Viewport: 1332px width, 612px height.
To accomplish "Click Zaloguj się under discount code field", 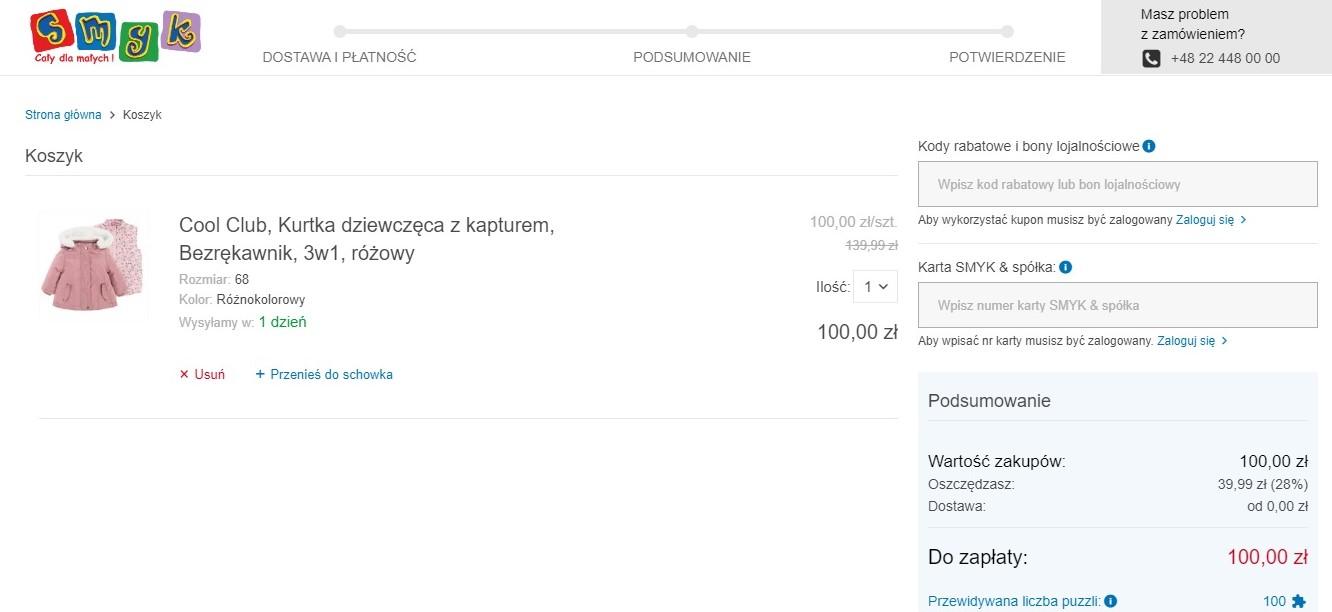I will coord(1205,220).
